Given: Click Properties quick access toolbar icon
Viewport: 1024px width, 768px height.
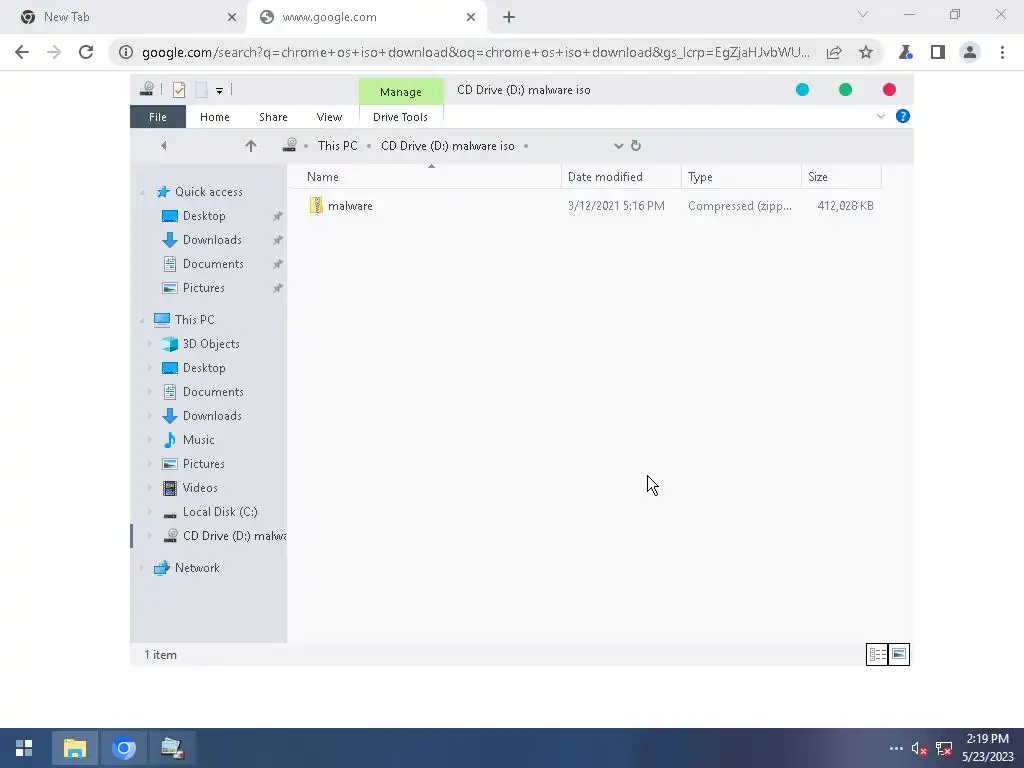Looking at the screenshot, I should click(x=179, y=90).
